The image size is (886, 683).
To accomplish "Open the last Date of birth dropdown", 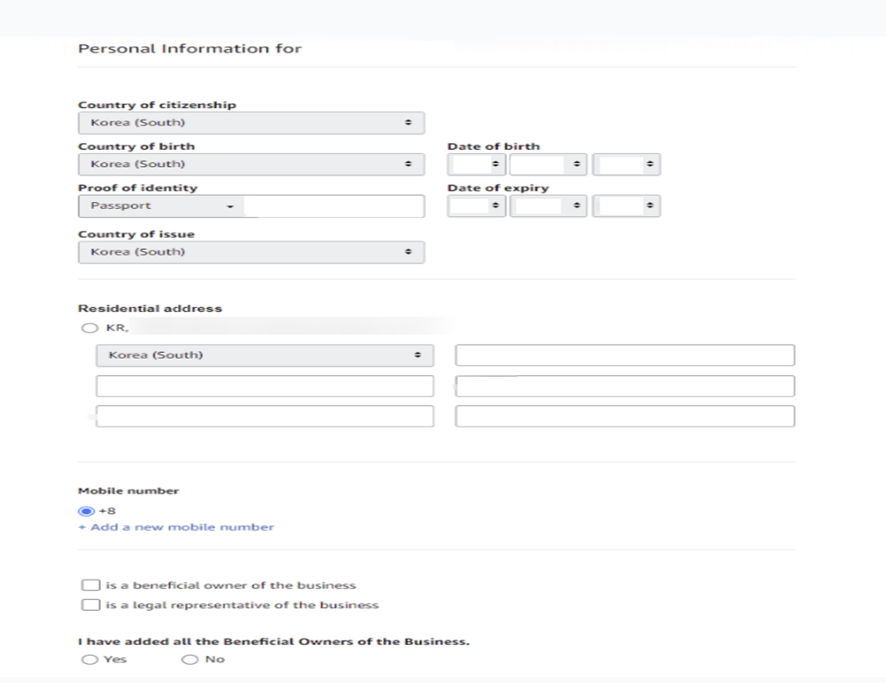I will (x=626, y=164).
